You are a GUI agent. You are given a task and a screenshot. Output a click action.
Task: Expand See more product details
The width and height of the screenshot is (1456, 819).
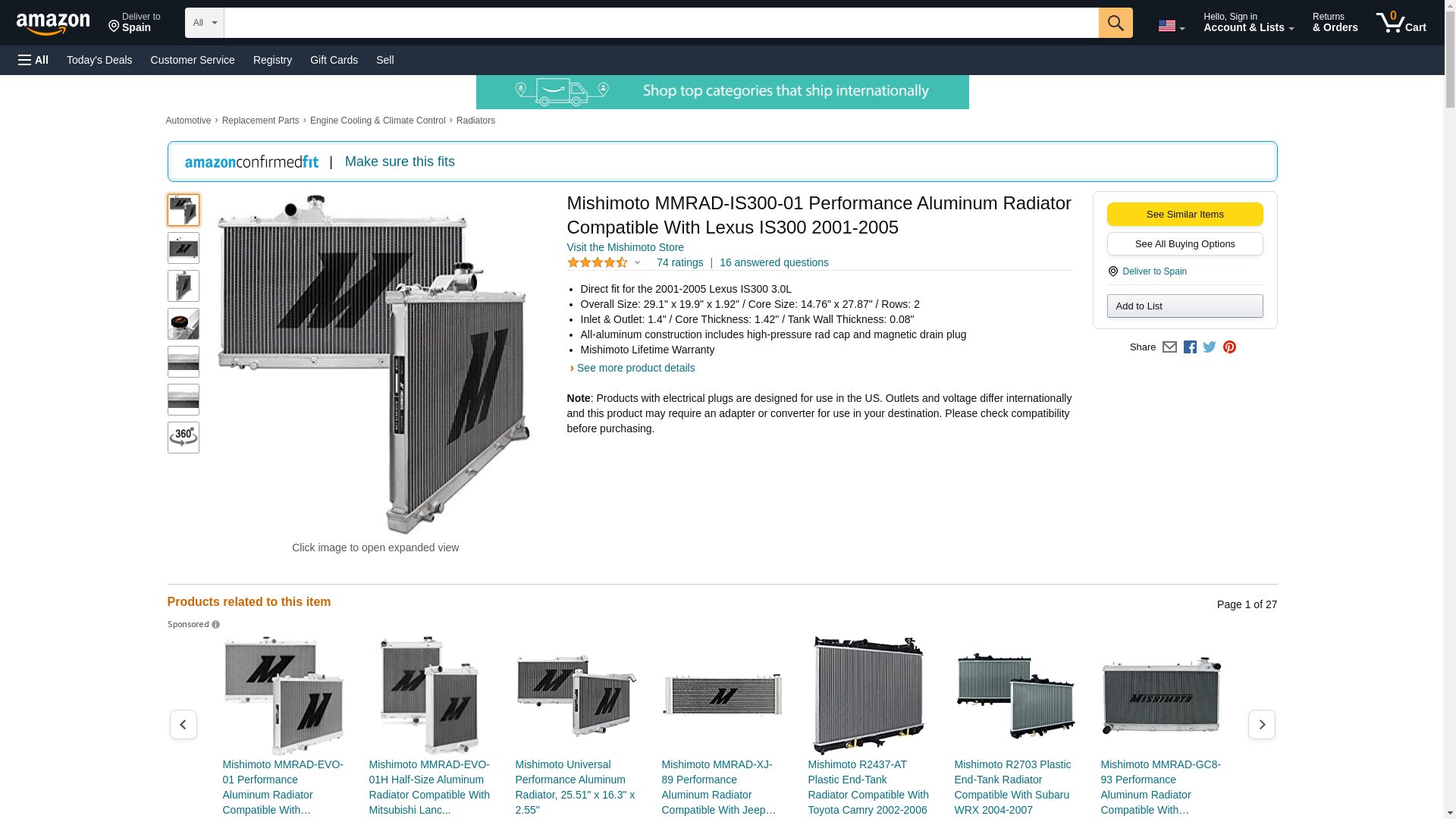coord(635,368)
